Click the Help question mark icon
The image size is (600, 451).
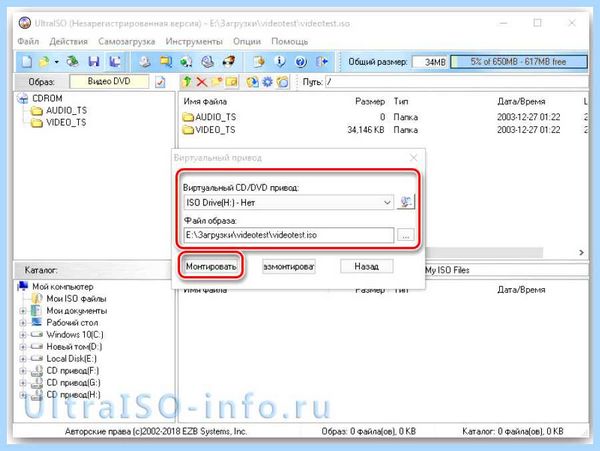[x=301, y=62]
